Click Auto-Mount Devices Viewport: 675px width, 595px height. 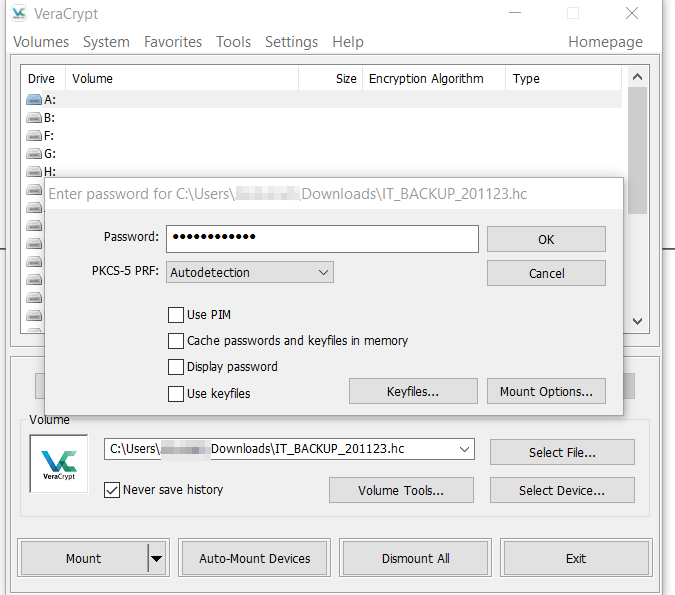click(254, 558)
